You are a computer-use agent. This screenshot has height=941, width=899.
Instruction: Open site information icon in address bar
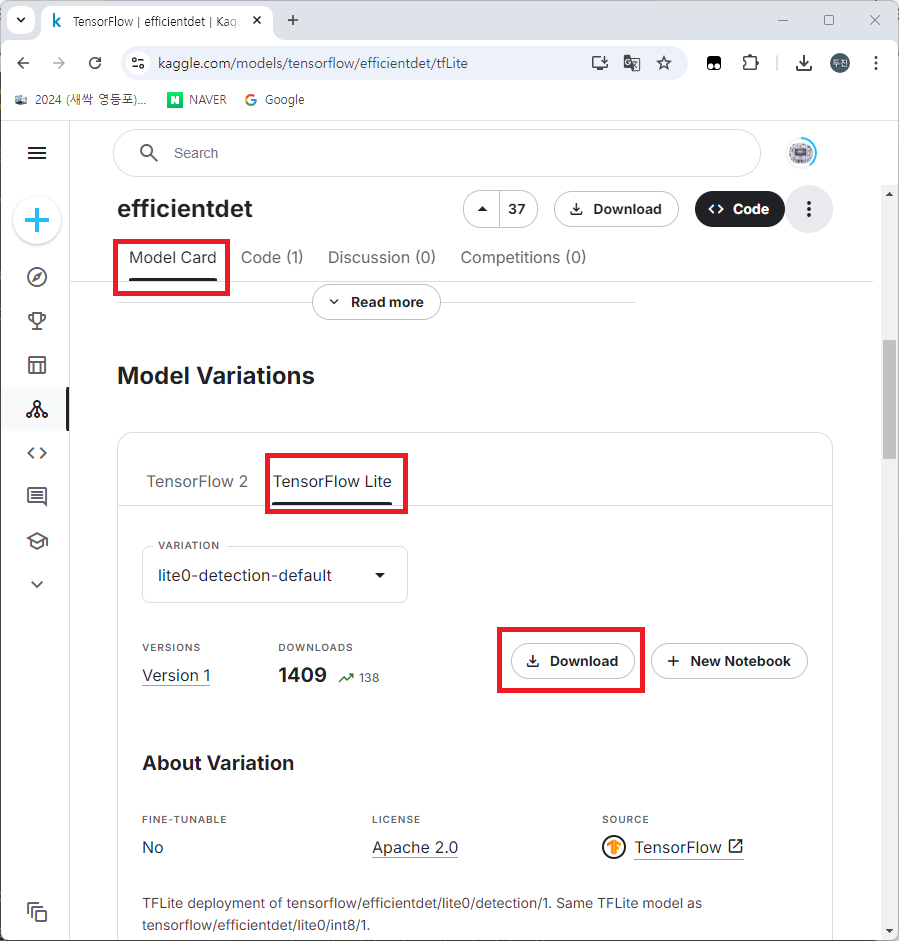(x=138, y=63)
